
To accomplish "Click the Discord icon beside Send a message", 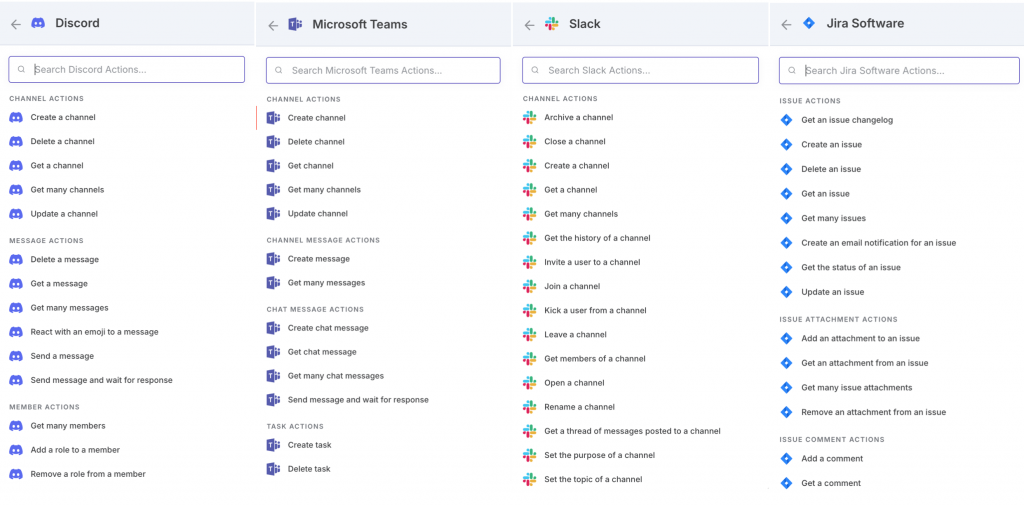I will tap(16, 356).
